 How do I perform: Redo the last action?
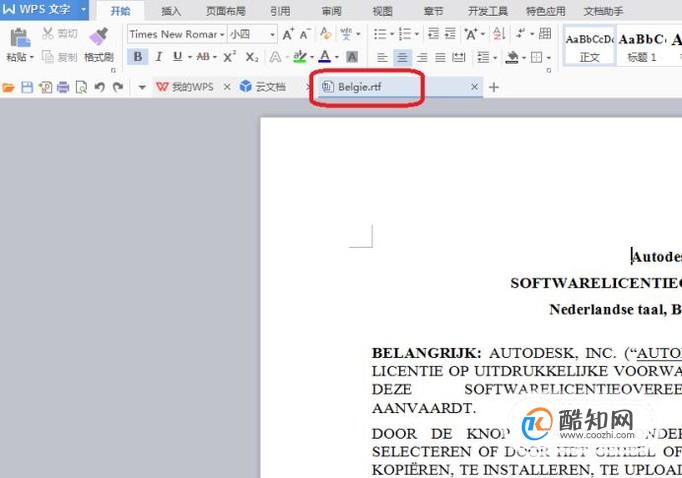pyautogui.click(x=118, y=87)
